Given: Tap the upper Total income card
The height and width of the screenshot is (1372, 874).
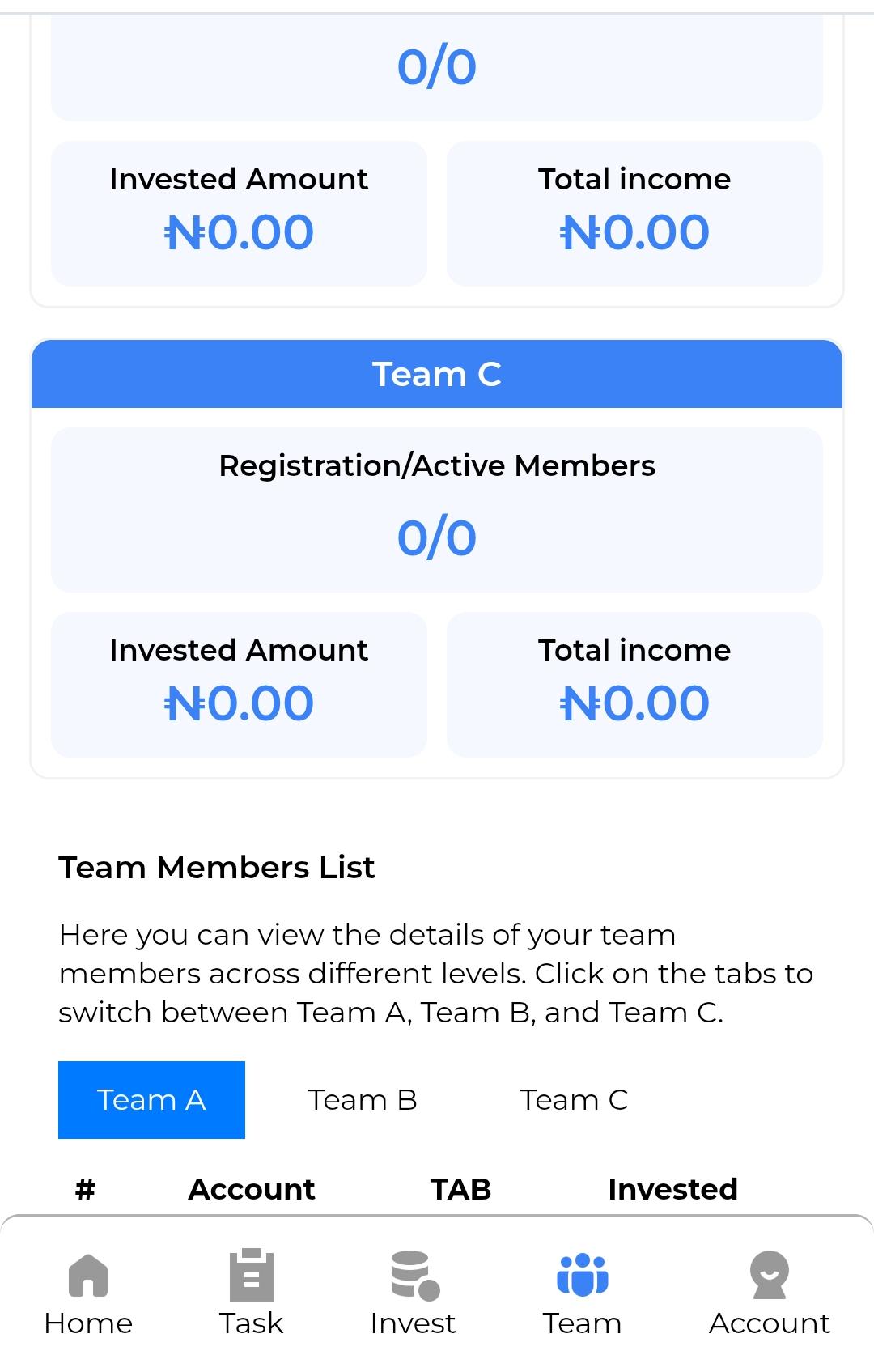Looking at the screenshot, I should coord(634,214).
